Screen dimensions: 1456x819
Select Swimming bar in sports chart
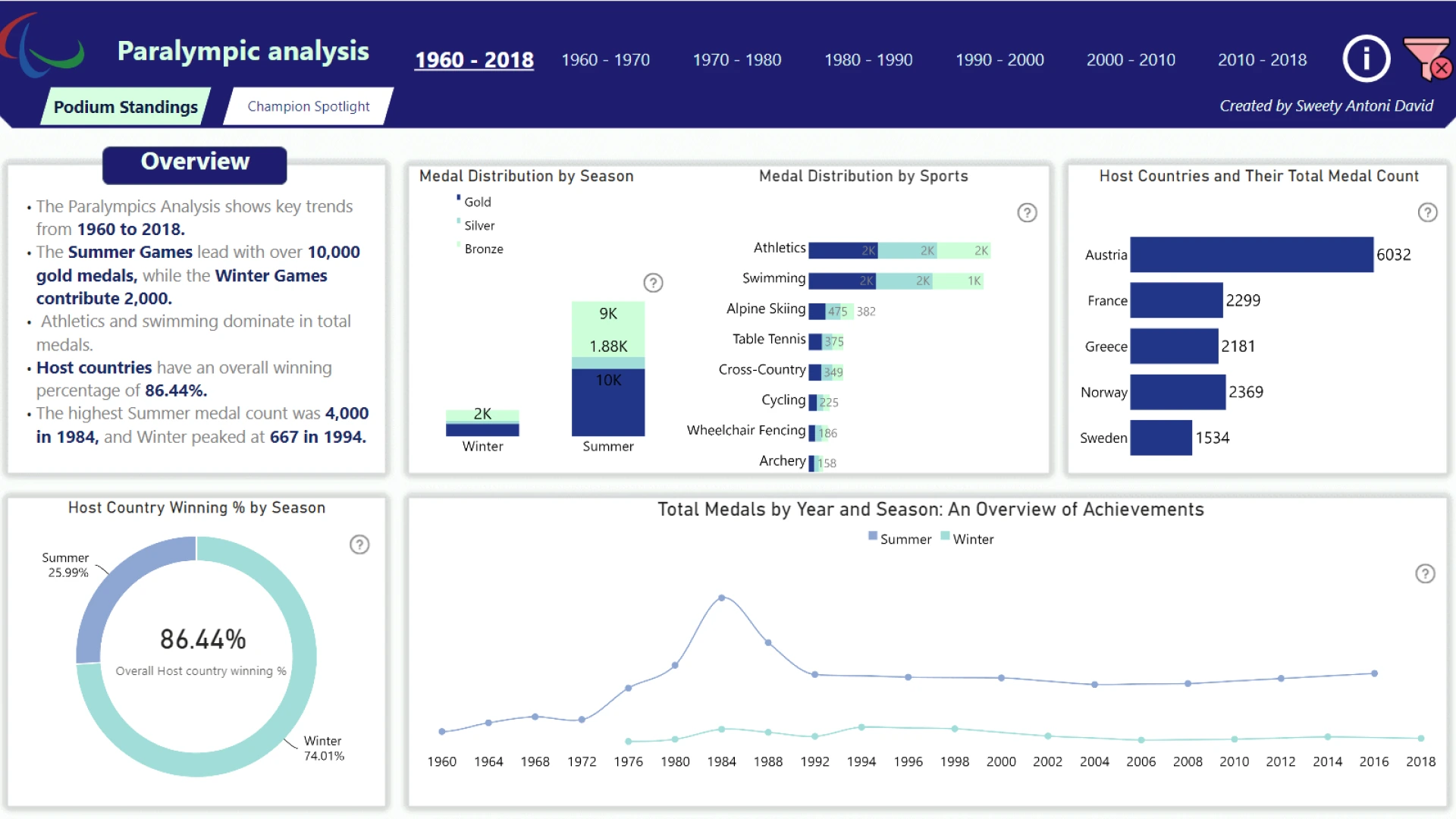click(896, 281)
